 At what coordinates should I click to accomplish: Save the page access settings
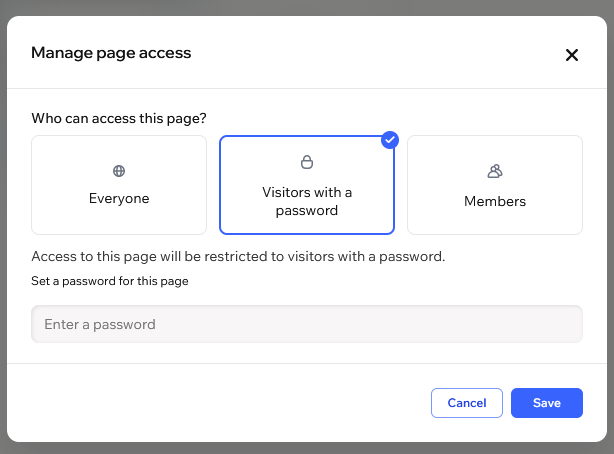546,403
